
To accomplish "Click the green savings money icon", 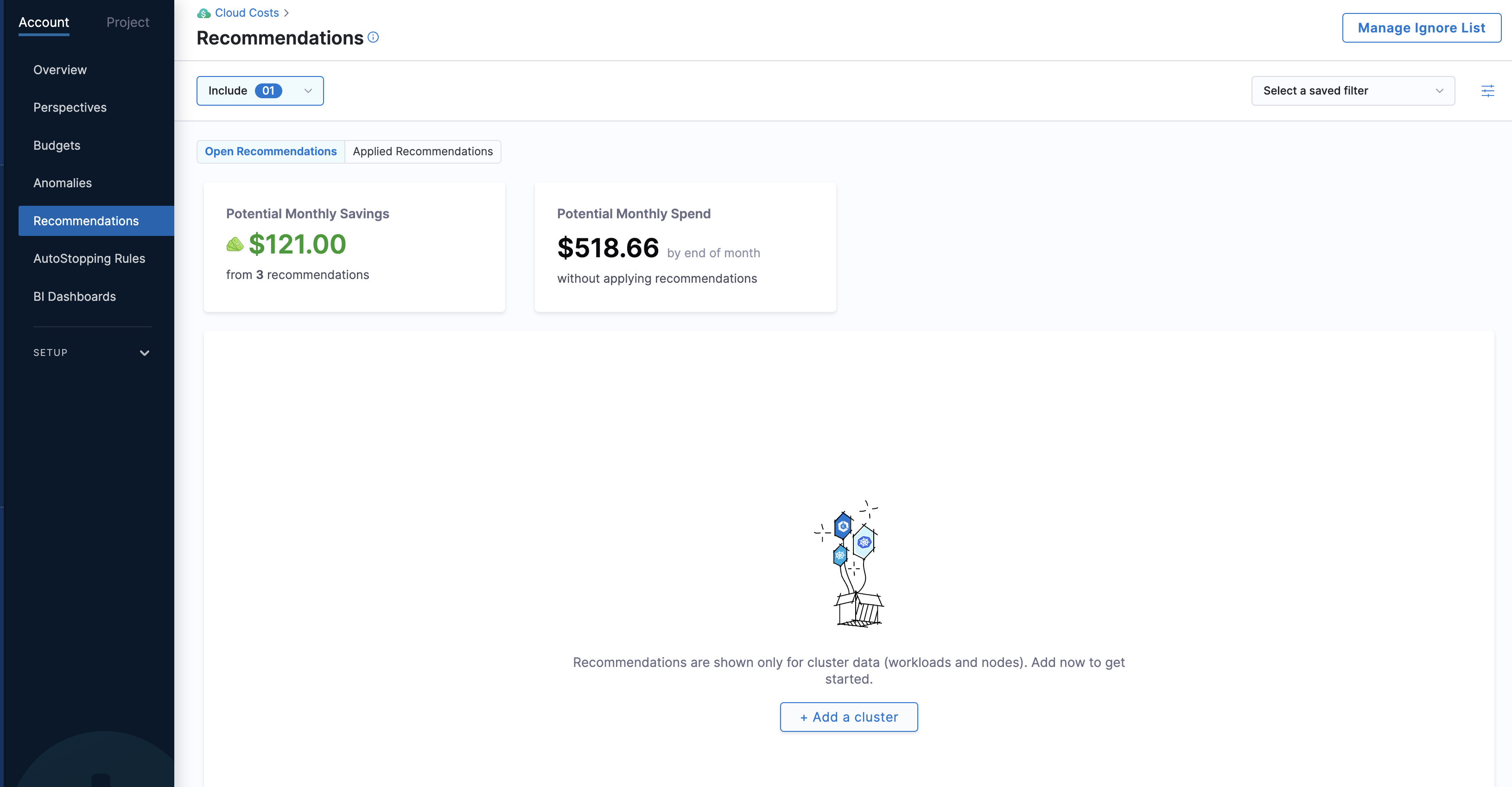I will [x=235, y=244].
